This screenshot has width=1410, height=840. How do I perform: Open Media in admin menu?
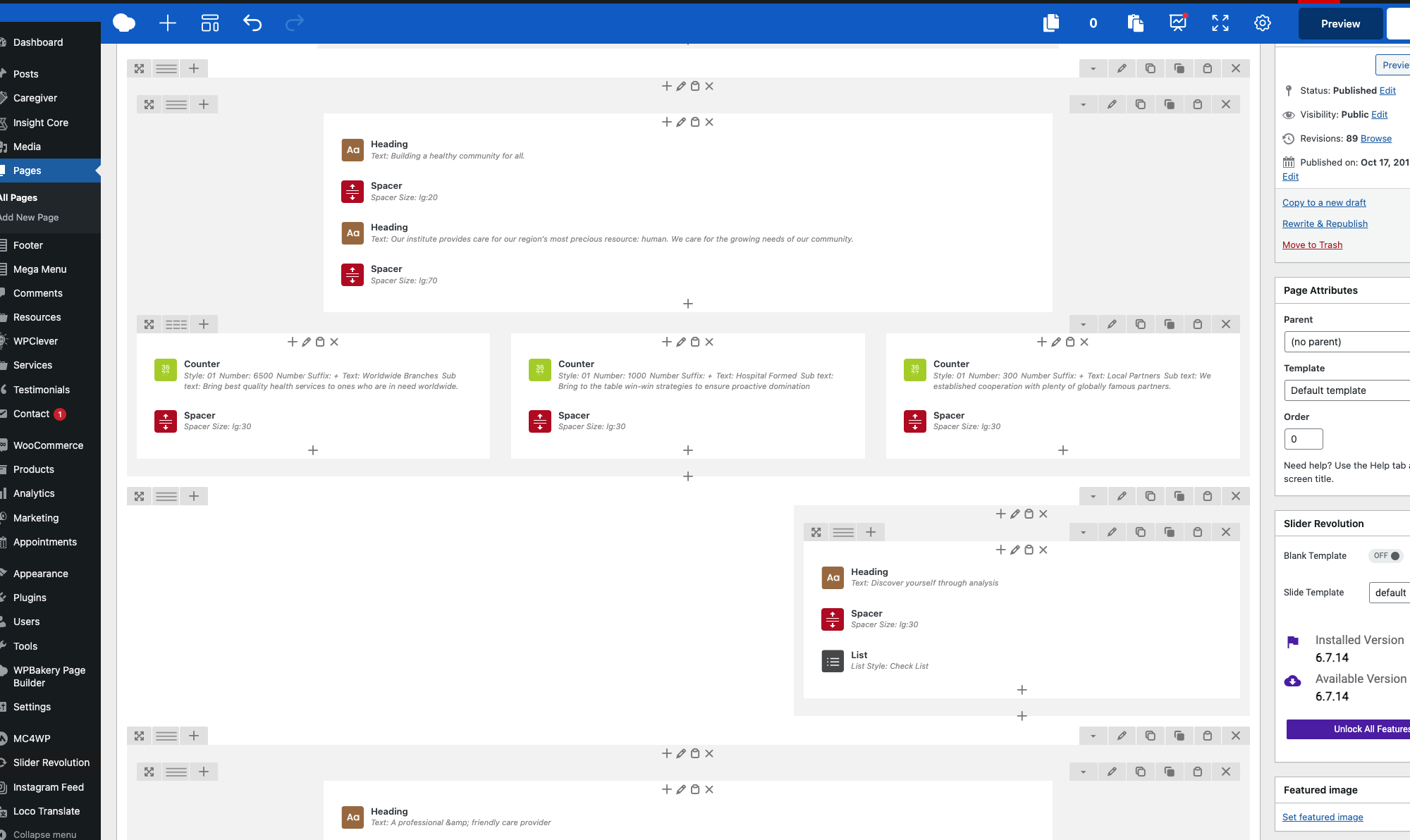(x=27, y=147)
